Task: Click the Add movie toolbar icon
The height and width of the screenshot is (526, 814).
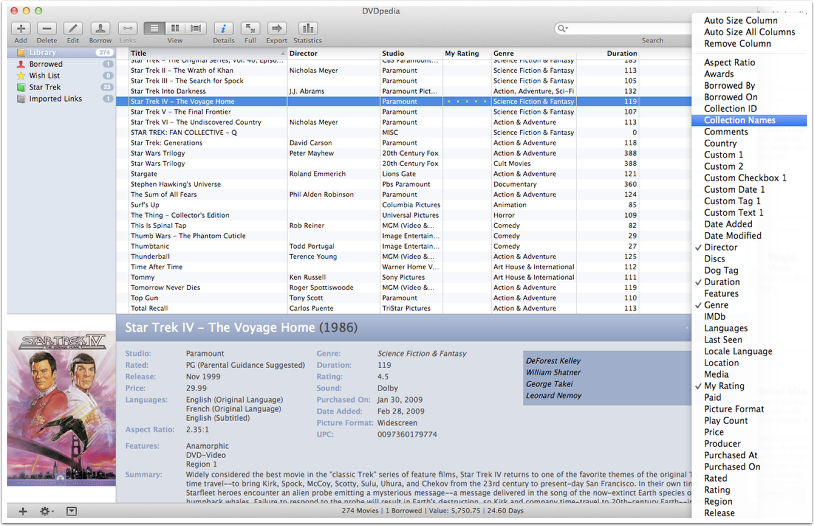Action: 21,28
